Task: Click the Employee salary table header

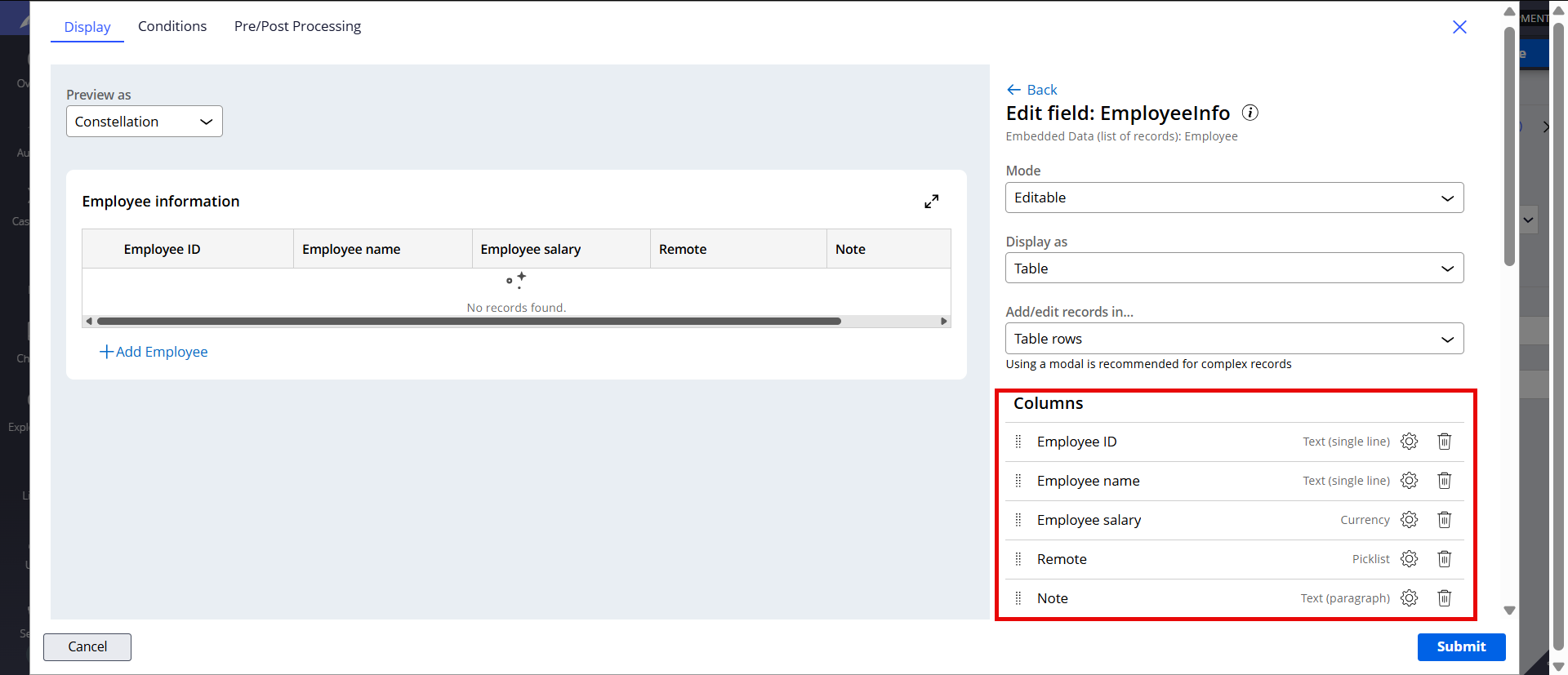Action: pos(561,249)
